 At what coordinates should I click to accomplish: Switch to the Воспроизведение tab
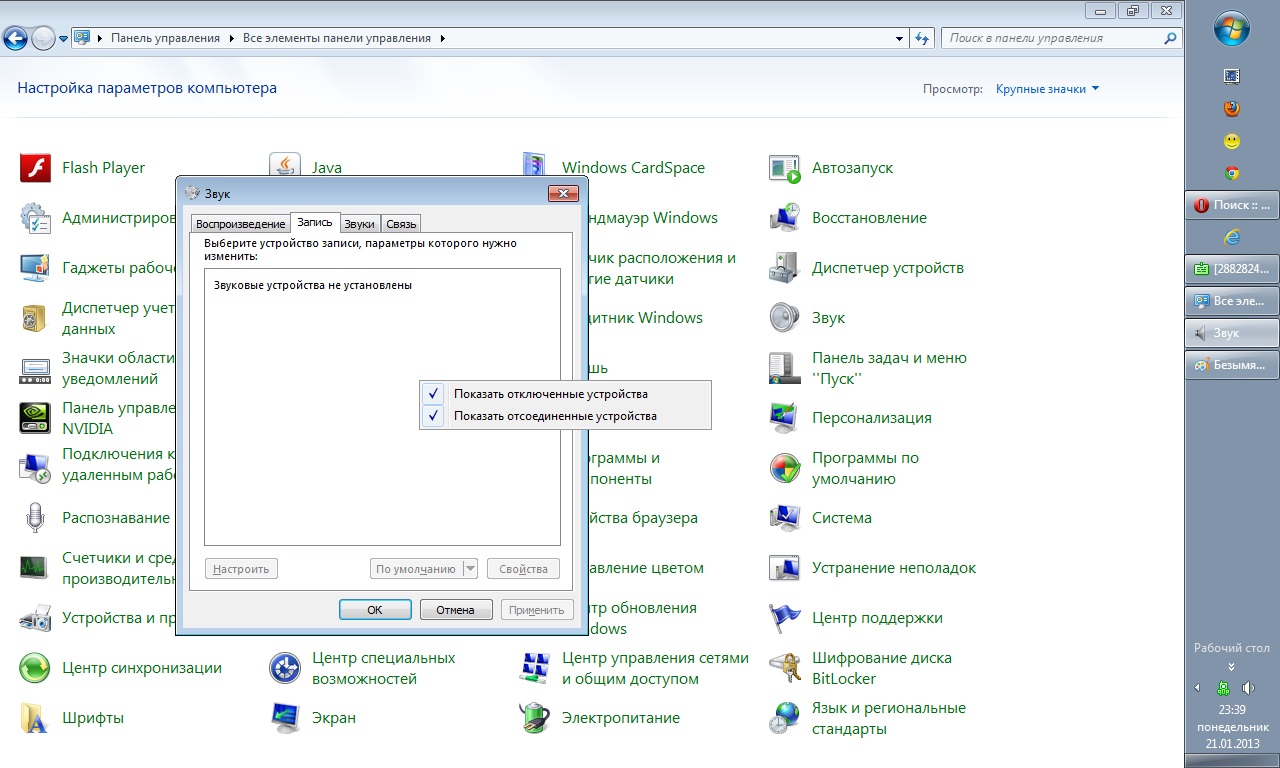point(240,224)
